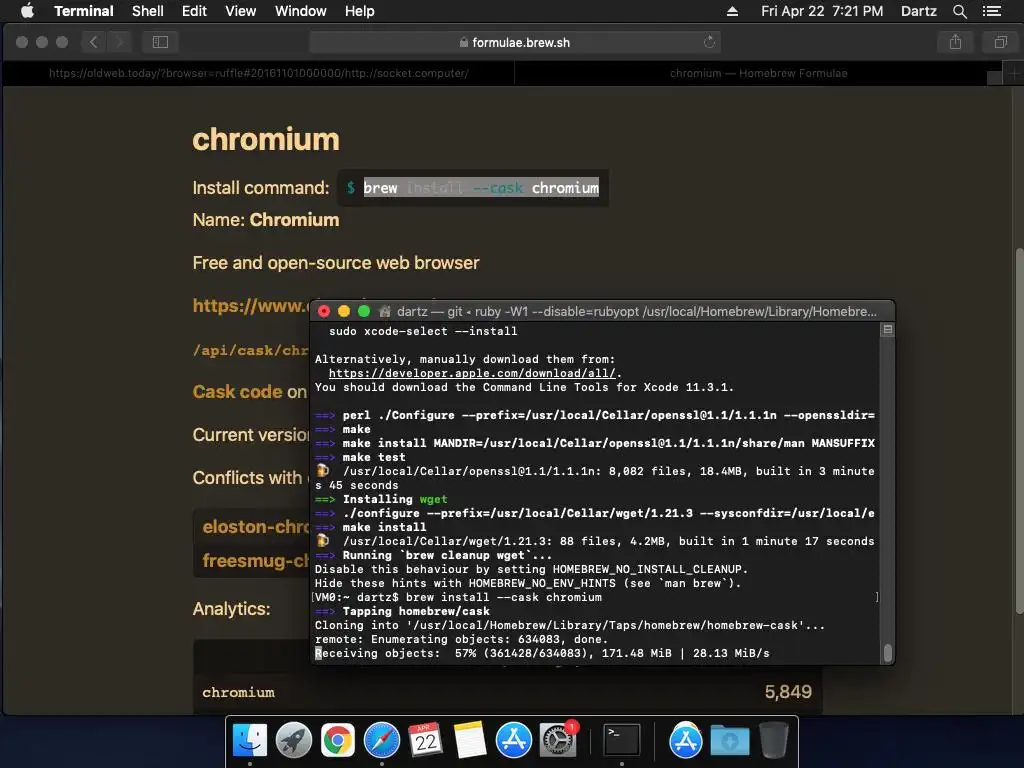The height and width of the screenshot is (768, 1024).
Task: Open Notes from the Dock
Action: click(470, 741)
